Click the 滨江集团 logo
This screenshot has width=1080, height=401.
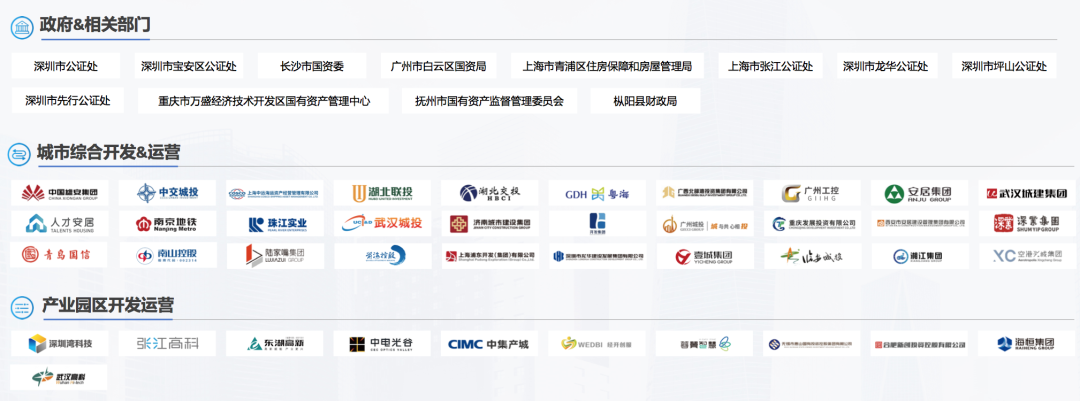pyautogui.click(x=919, y=256)
